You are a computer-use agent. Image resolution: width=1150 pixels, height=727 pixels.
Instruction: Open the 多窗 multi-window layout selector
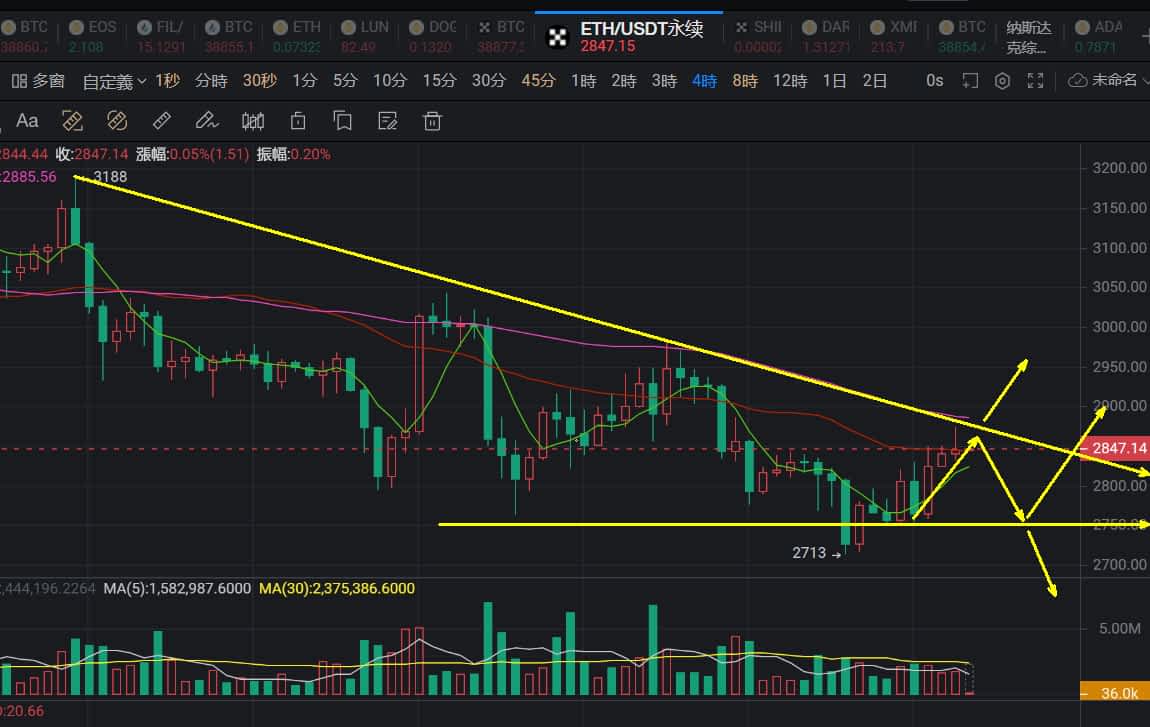pyautogui.click(x=38, y=81)
